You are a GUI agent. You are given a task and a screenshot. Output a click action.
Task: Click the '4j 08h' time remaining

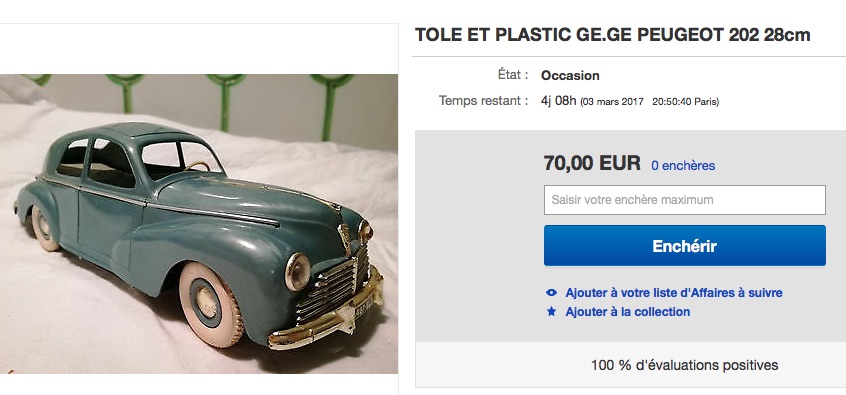pyautogui.click(x=558, y=101)
